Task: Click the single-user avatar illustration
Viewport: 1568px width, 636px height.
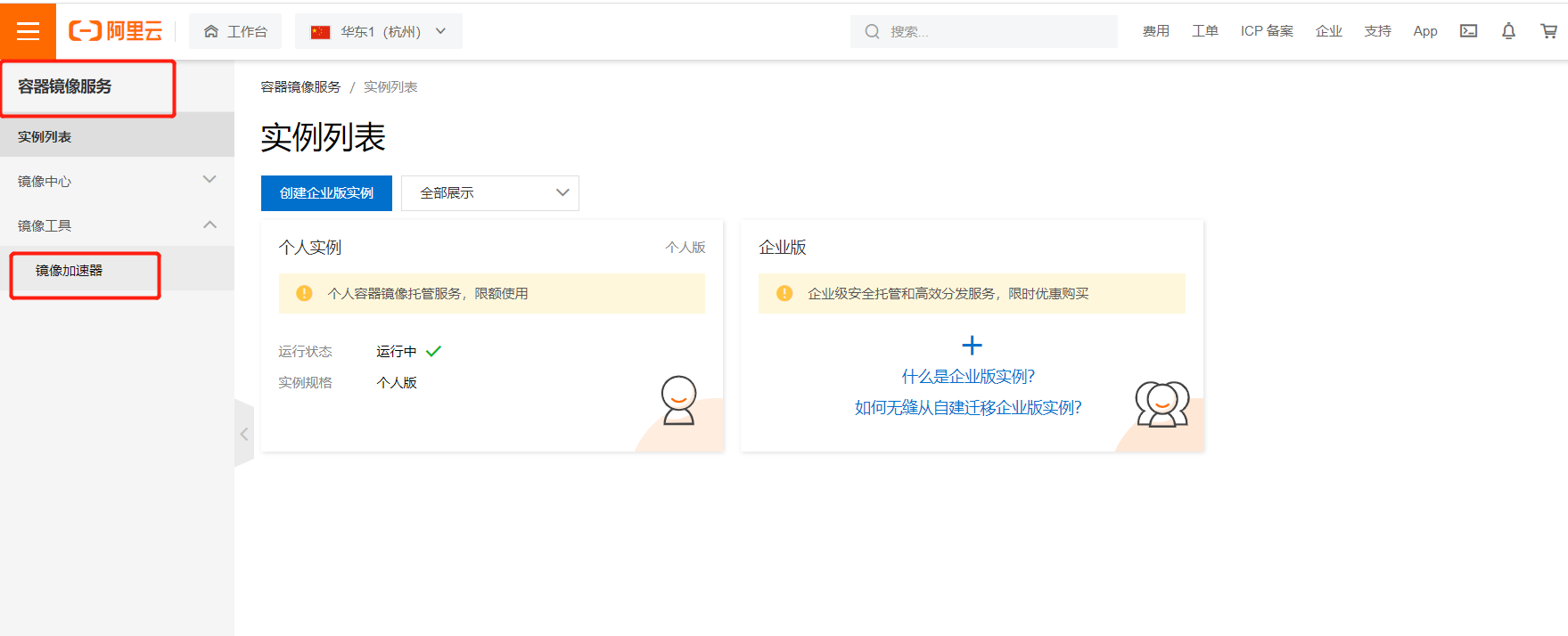Action: [678, 400]
